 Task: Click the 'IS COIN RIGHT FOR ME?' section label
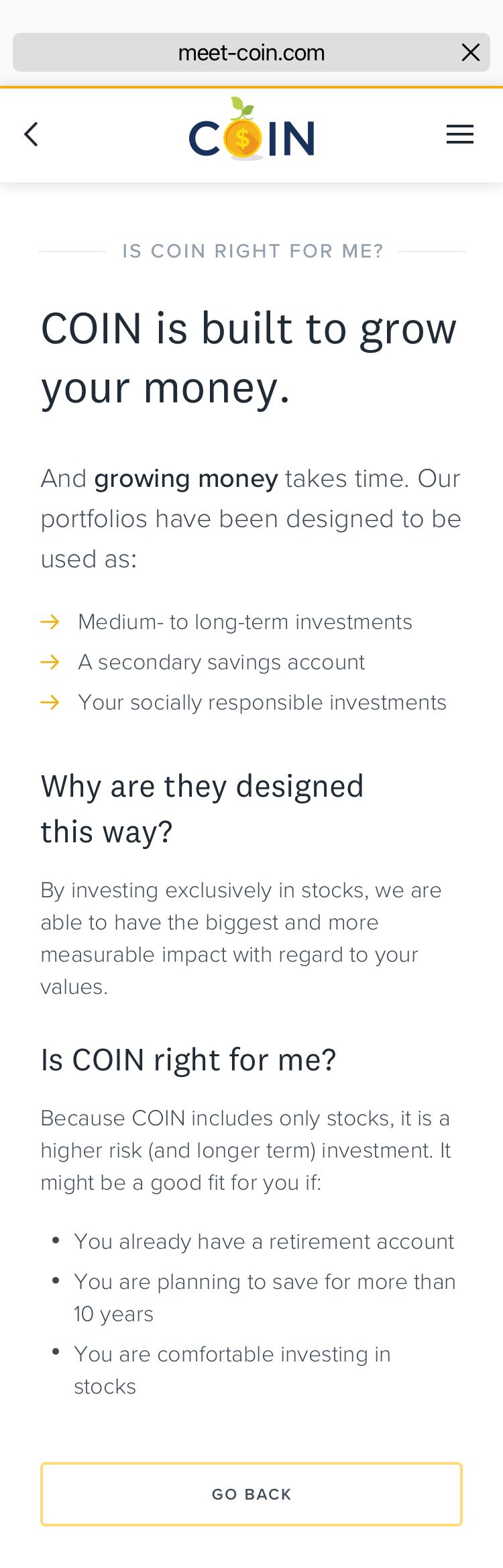[252, 251]
